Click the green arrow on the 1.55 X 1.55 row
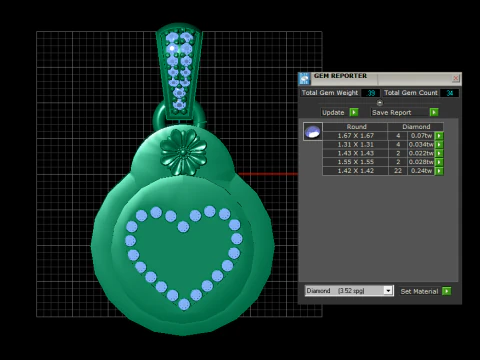The image size is (480, 360). 439,162
